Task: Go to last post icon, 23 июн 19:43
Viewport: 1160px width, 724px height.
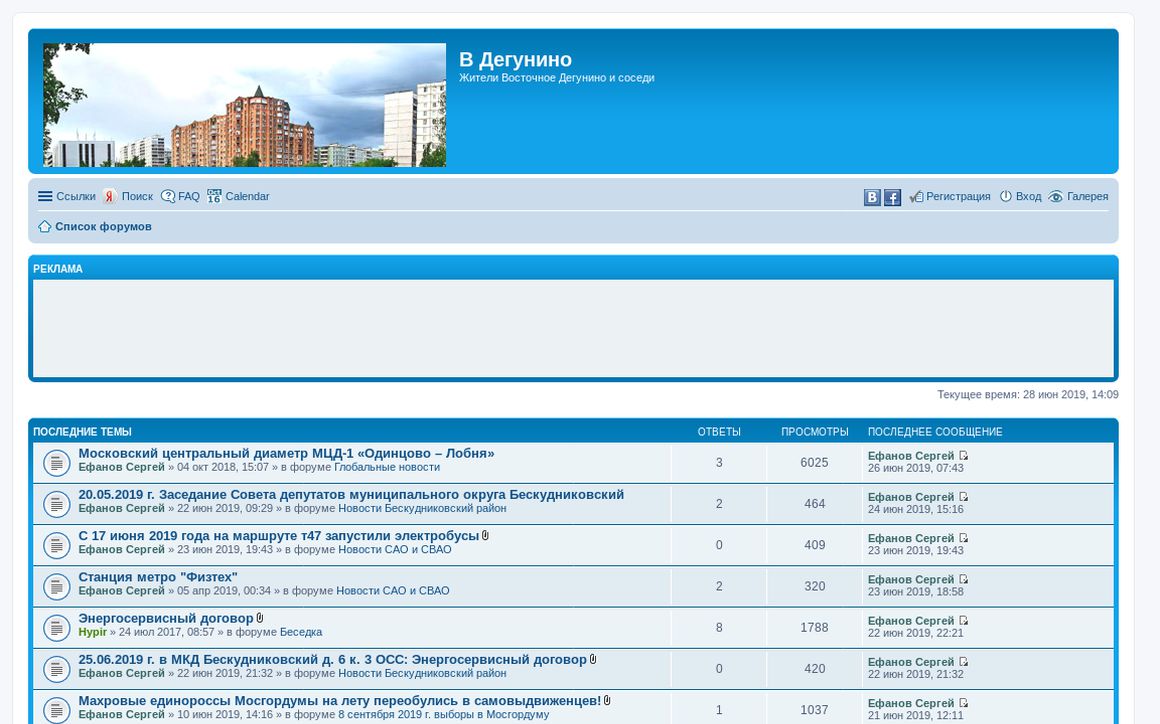Action: pyautogui.click(x=963, y=538)
